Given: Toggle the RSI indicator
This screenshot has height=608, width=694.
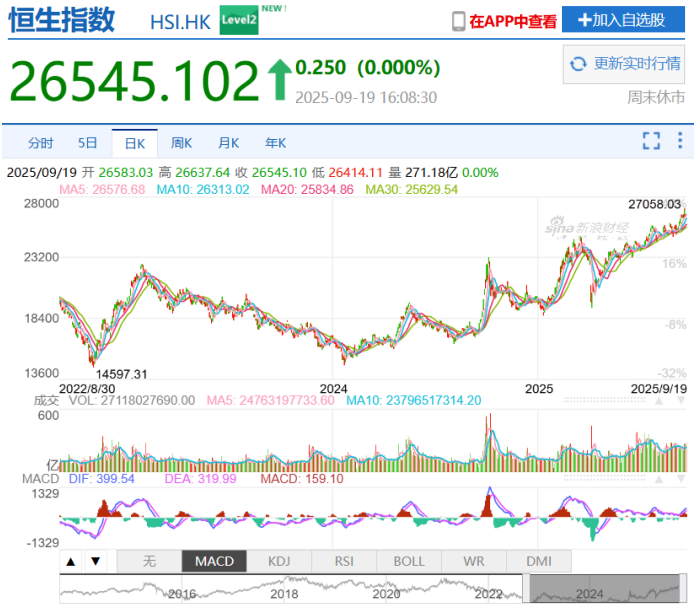Looking at the screenshot, I should click(x=343, y=561).
